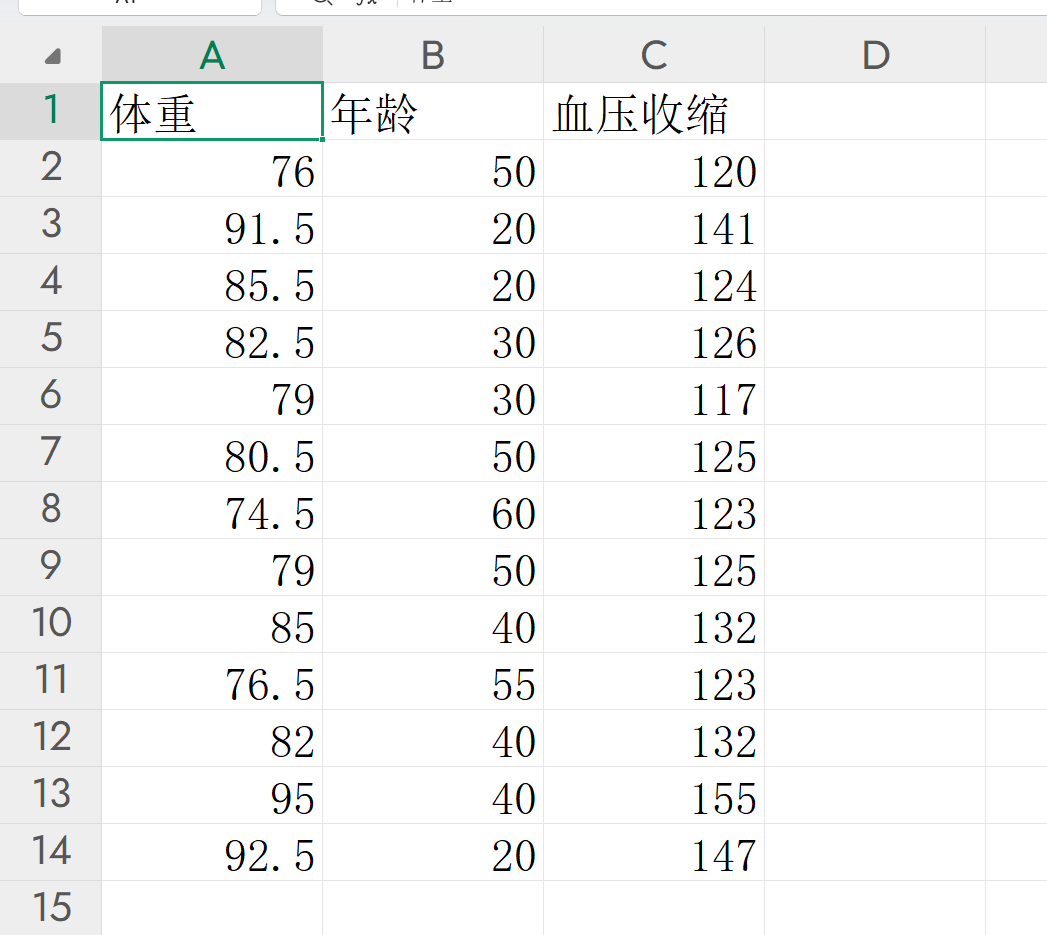Select column header A
The width and height of the screenshot is (1047, 935).
tap(211, 55)
